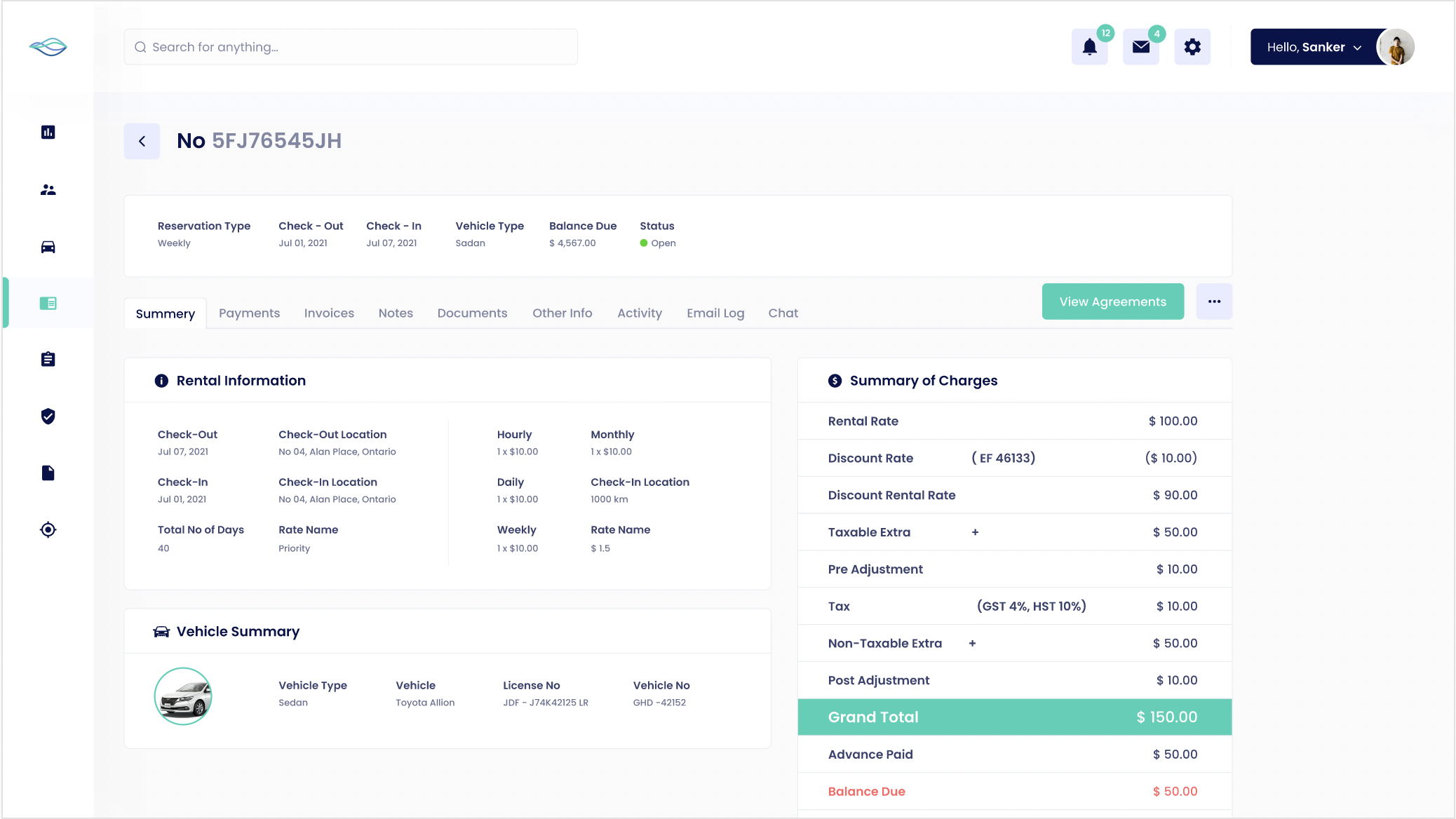
Task: Open the document file icon in sidebar
Action: click(x=48, y=473)
